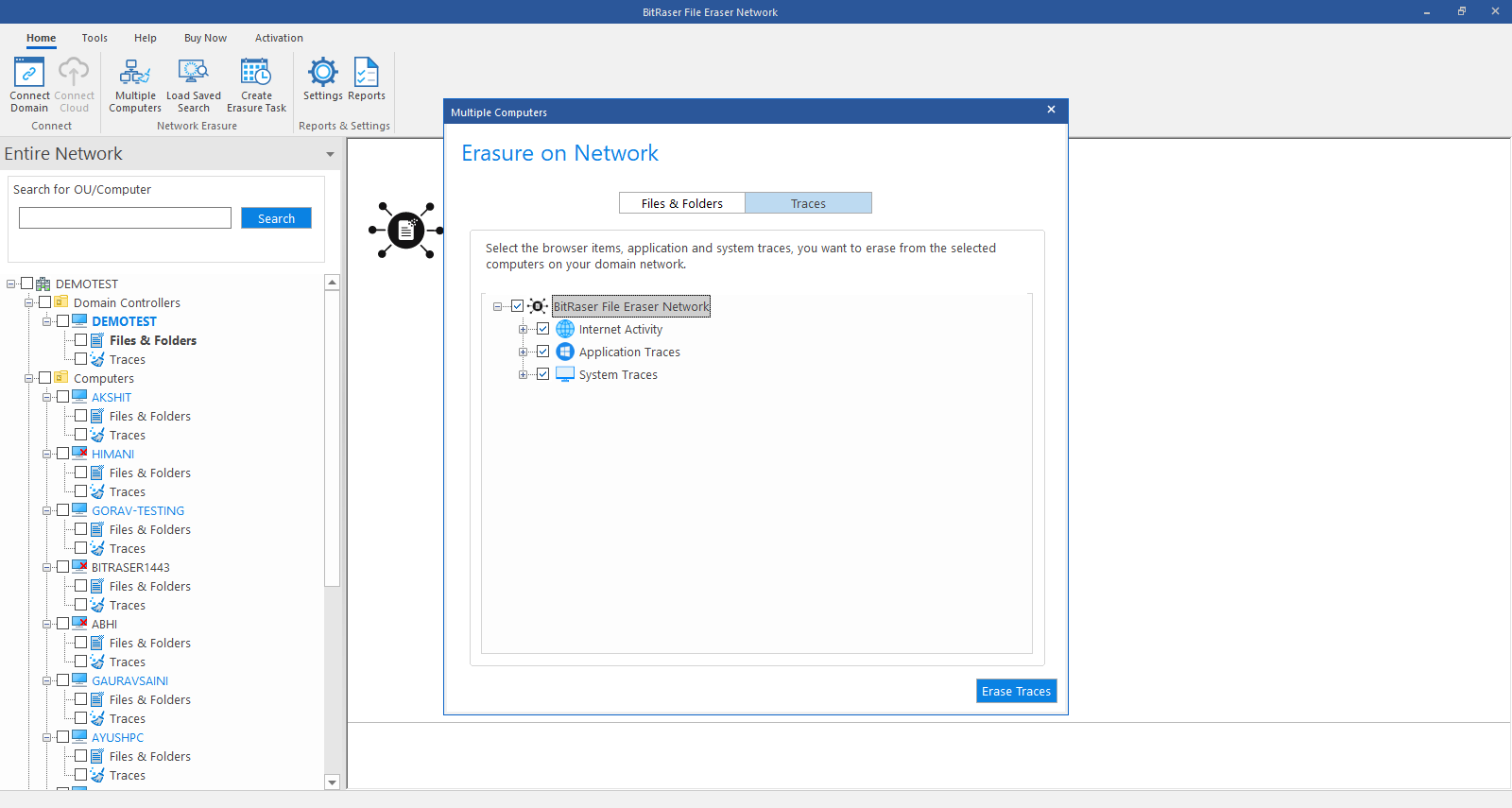Select the GAURAVSAINI computer name
The image size is (1512, 808).
pyautogui.click(x=129, y=680)
